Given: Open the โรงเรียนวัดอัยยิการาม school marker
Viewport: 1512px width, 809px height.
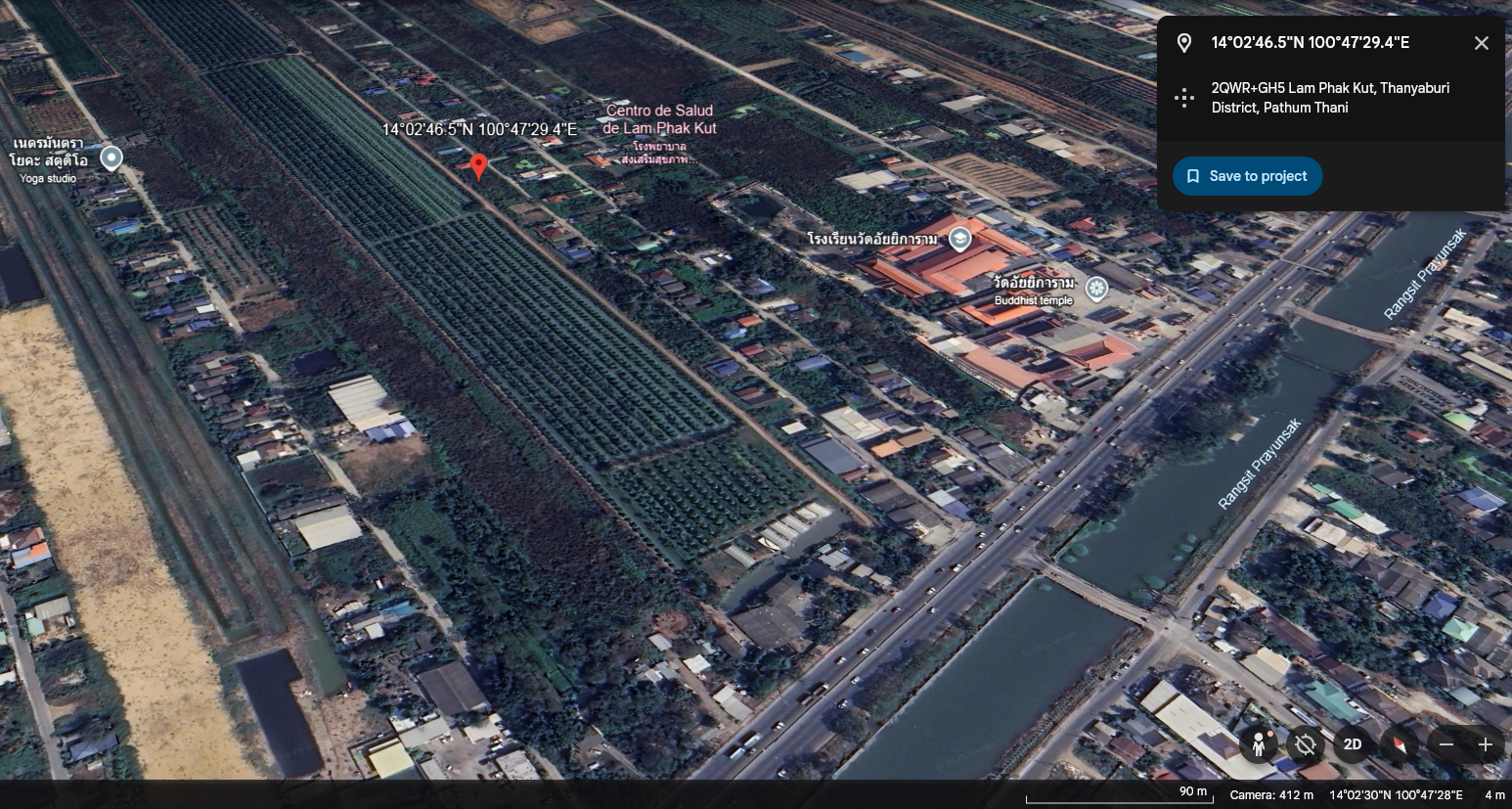Looking at the screenshot, I should 959,239.
